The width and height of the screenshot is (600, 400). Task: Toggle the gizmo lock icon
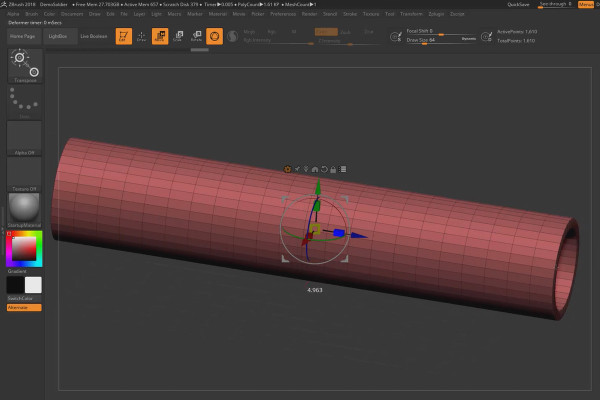click(333, 169)
